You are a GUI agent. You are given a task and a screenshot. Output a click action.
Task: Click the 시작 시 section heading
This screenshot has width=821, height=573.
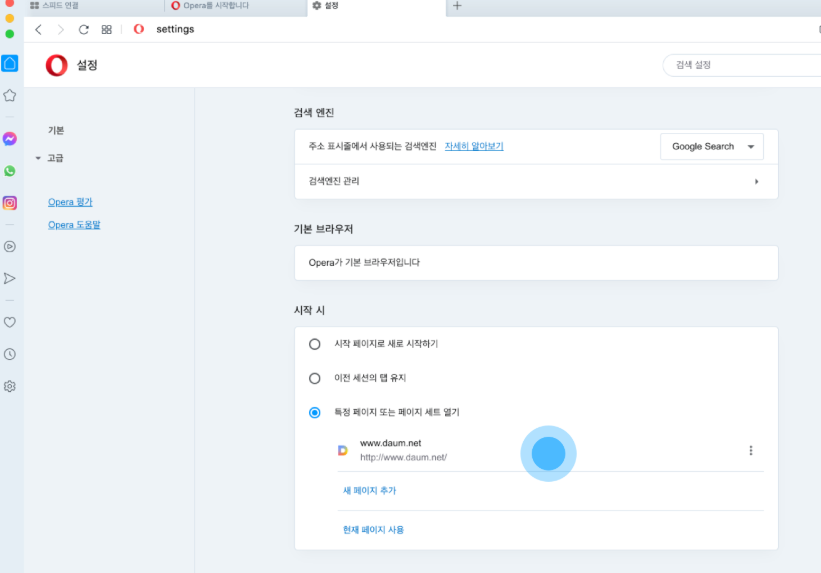coord(309,311)
